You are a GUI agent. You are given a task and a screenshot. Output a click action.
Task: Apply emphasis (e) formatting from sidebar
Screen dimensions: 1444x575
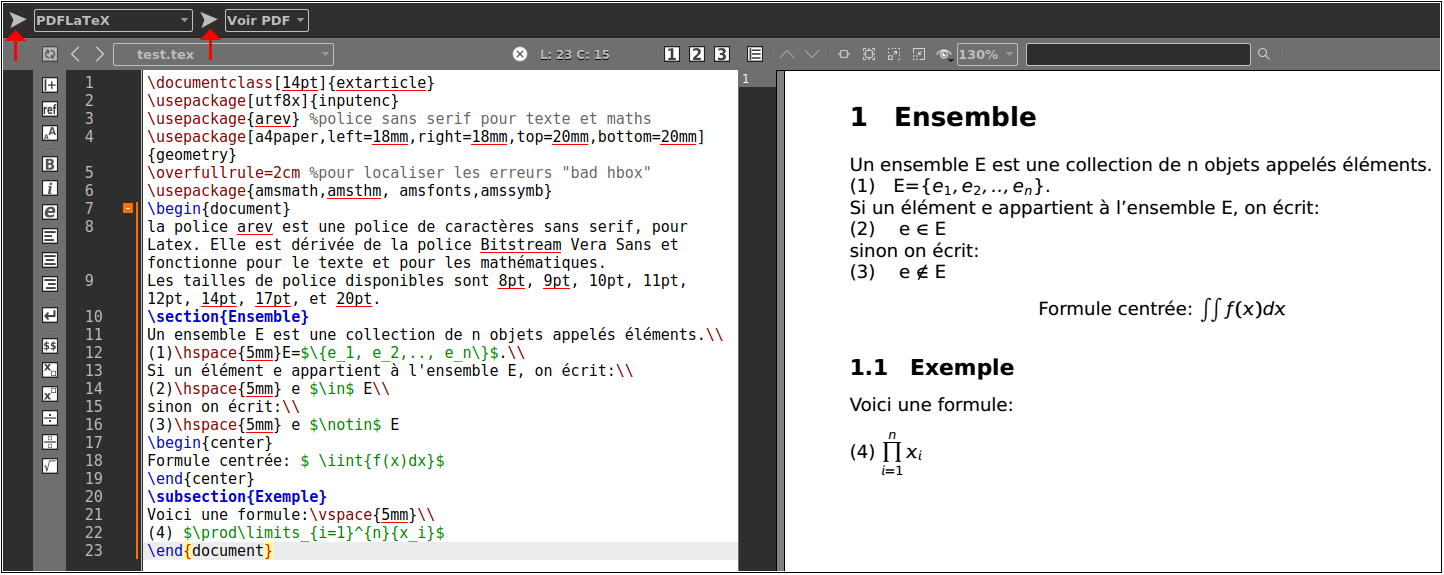point(50,212)
